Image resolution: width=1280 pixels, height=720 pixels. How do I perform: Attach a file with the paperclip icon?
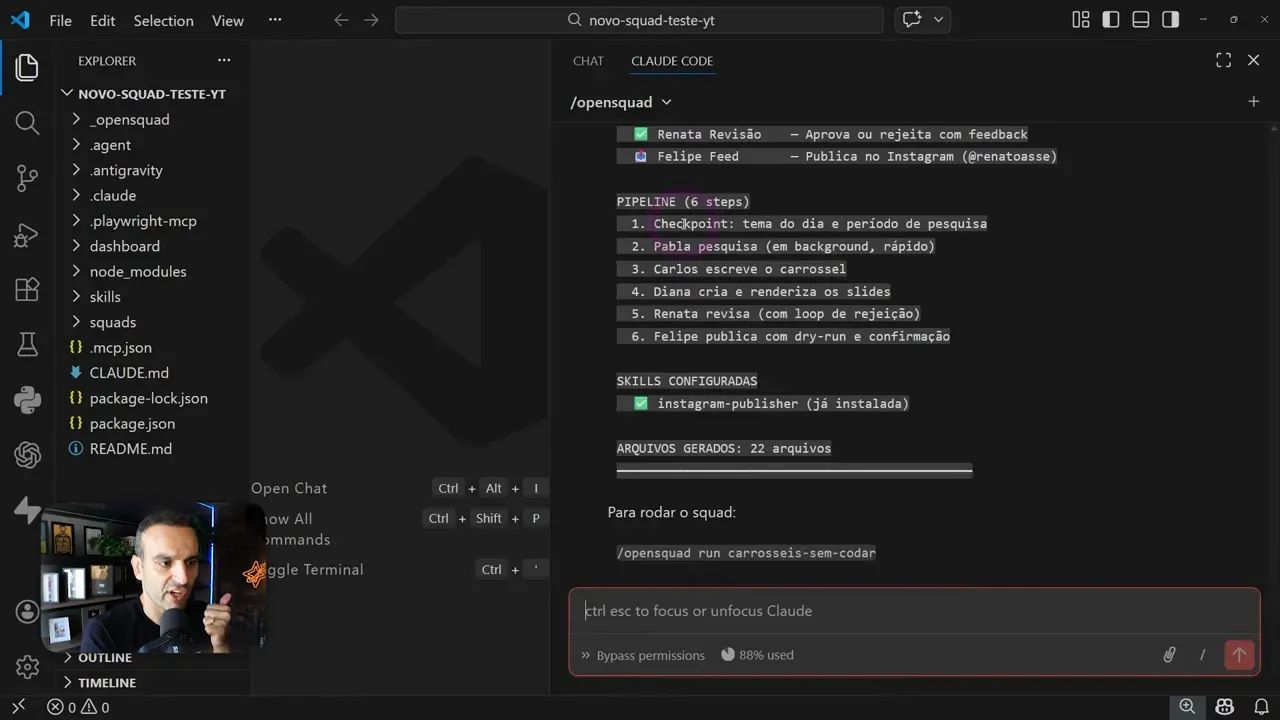tap(1168, 655)
